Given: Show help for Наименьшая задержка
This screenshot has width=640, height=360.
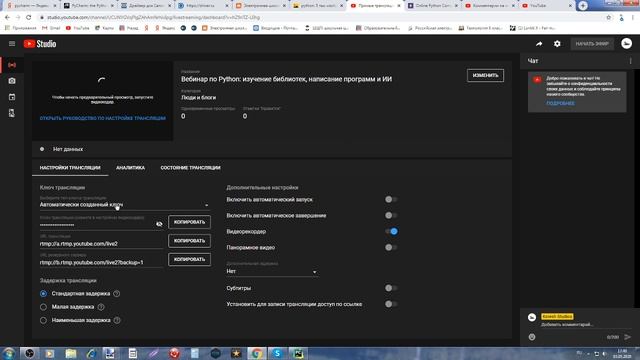Looking at the screenshot, I should point(117,320).
